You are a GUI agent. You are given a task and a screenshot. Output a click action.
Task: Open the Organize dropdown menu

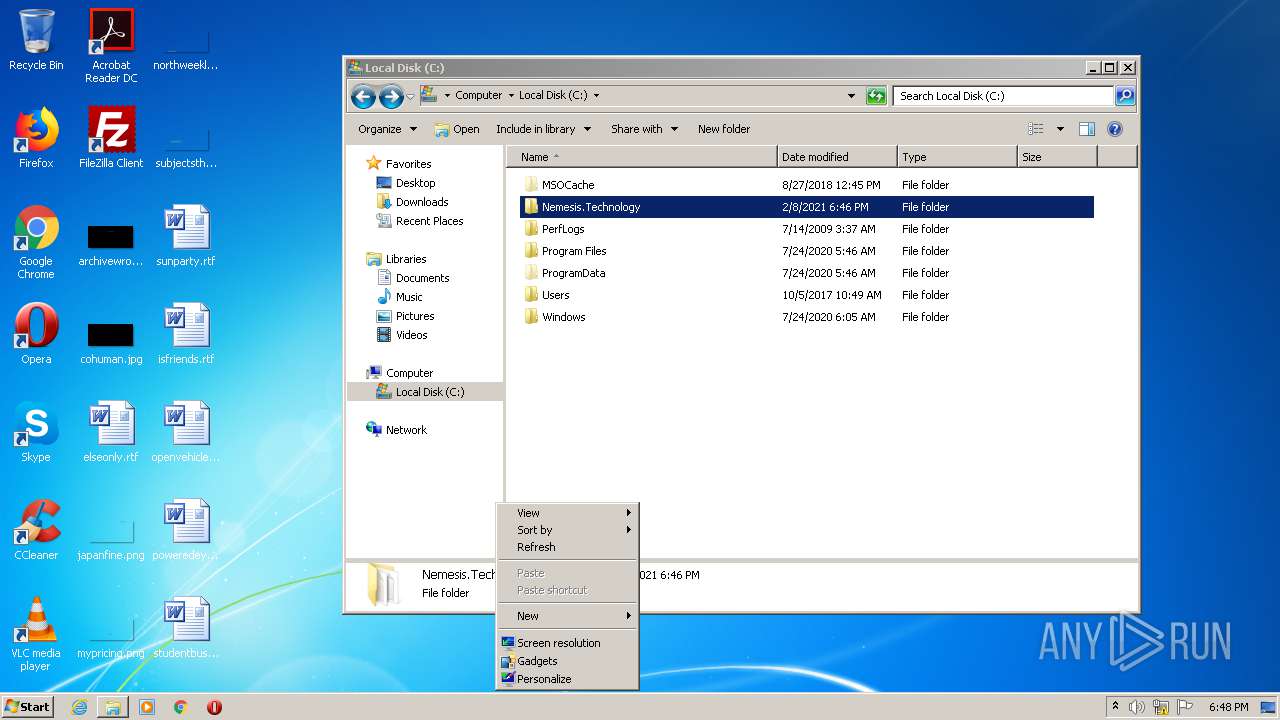point(387,129)
